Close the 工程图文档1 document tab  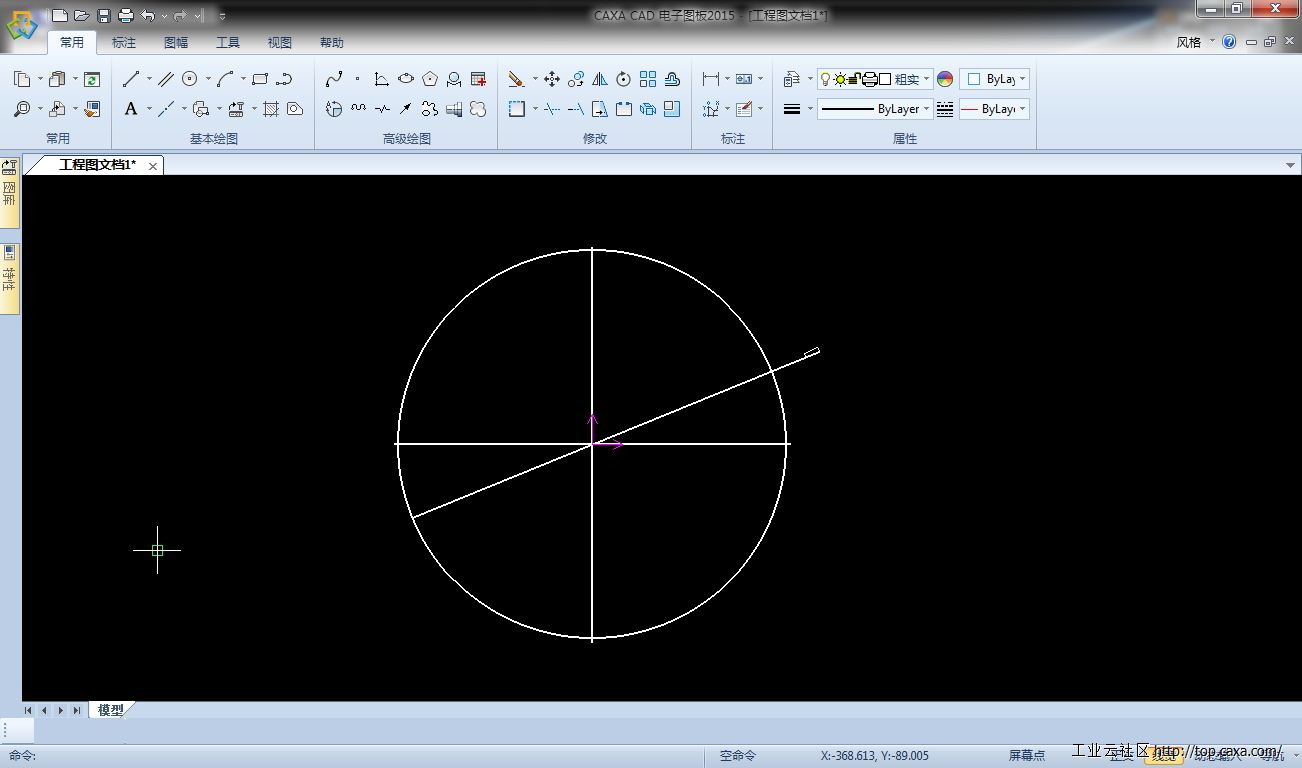point(153,166)
